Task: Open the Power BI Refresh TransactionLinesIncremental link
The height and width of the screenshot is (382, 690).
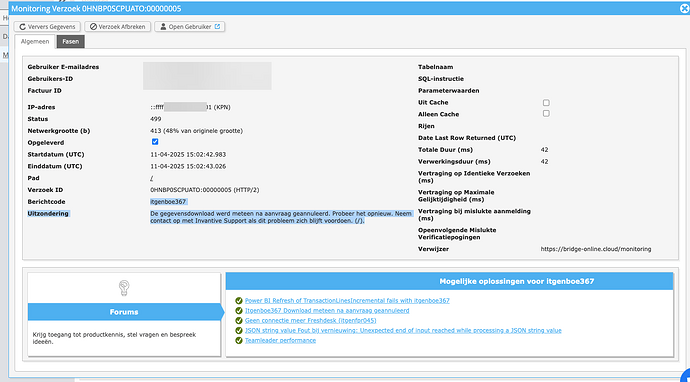Action: point(347,301)
